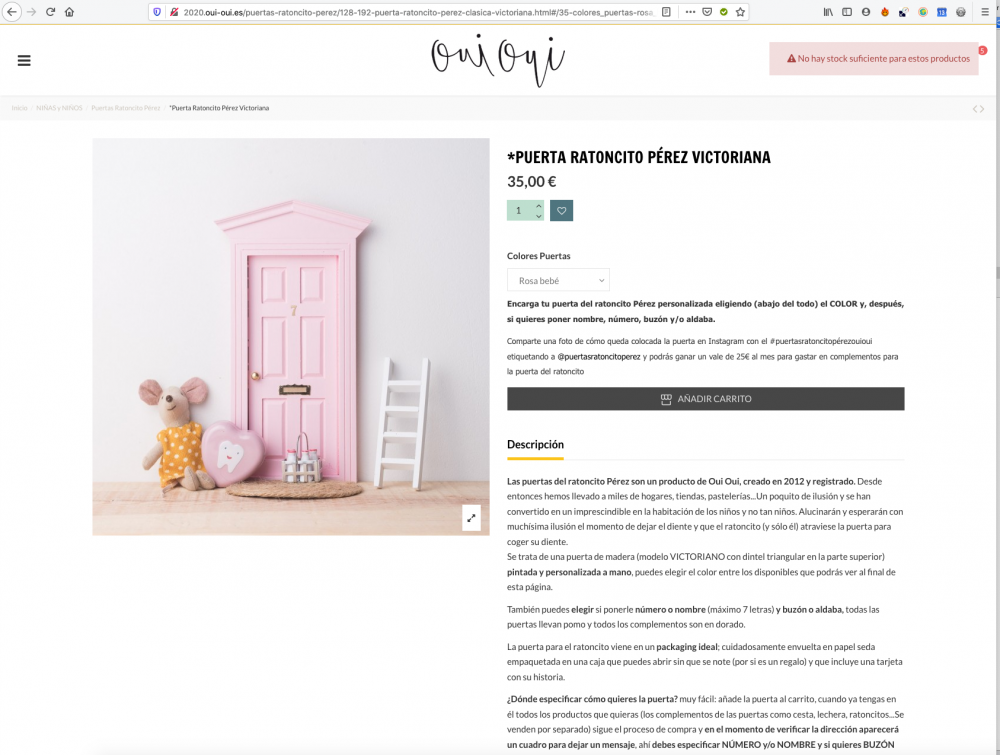Toggle Firefox sidebar view
This screenshot has height=755, width=1000.
(847, 11)
